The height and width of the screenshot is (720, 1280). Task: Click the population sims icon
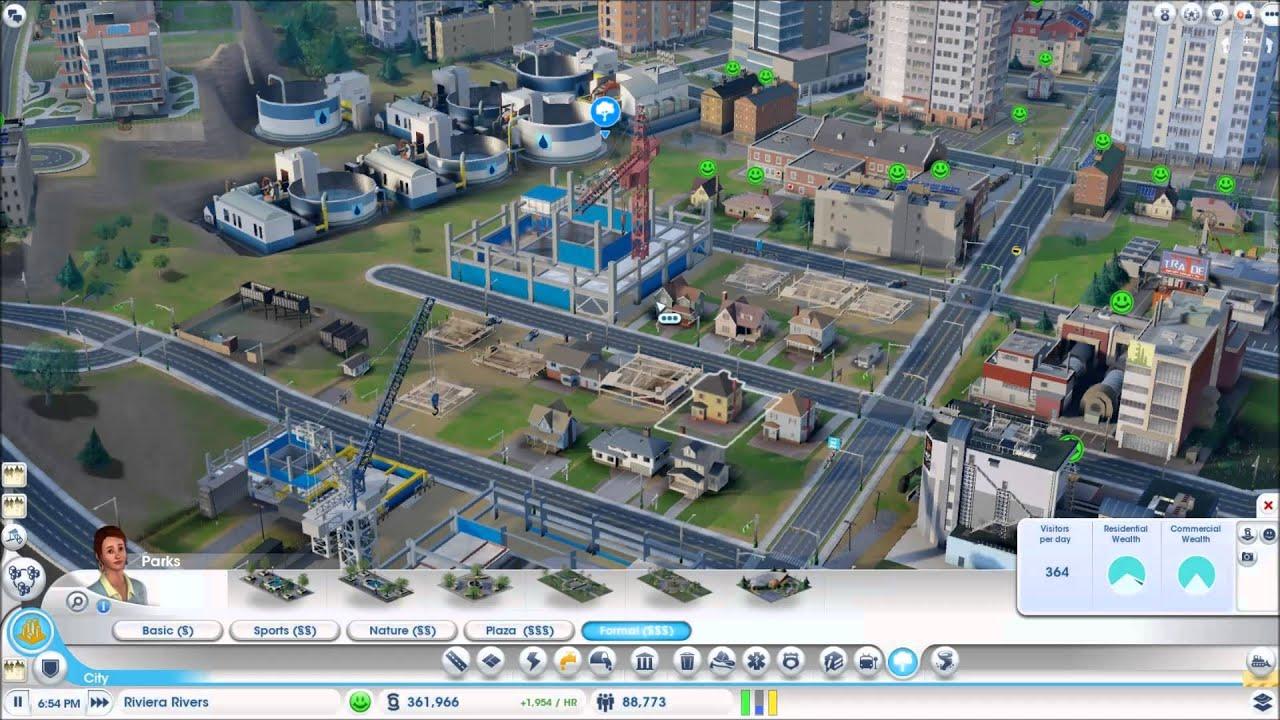tap(604, 702)
